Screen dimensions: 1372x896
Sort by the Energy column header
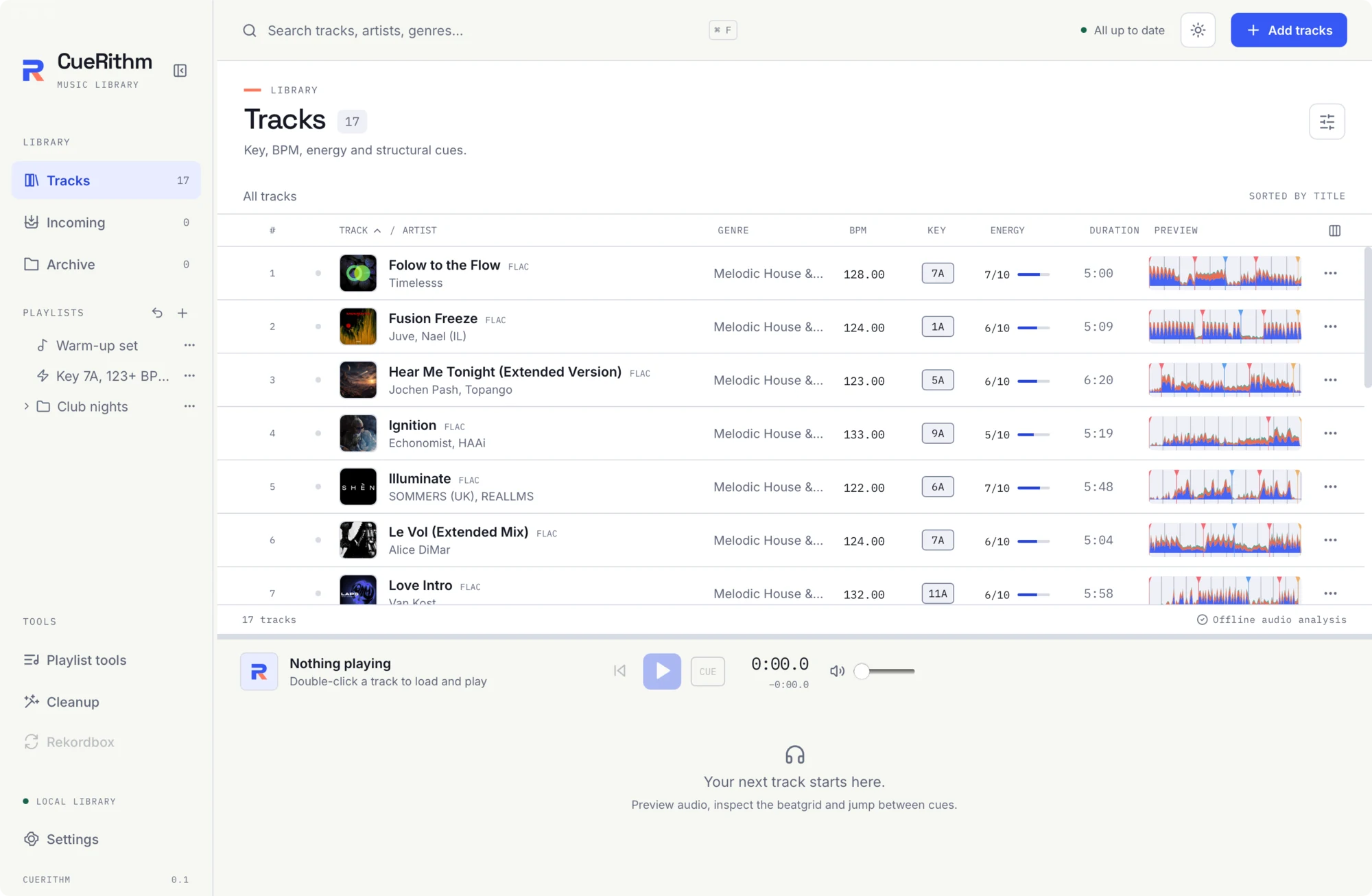1007,231
